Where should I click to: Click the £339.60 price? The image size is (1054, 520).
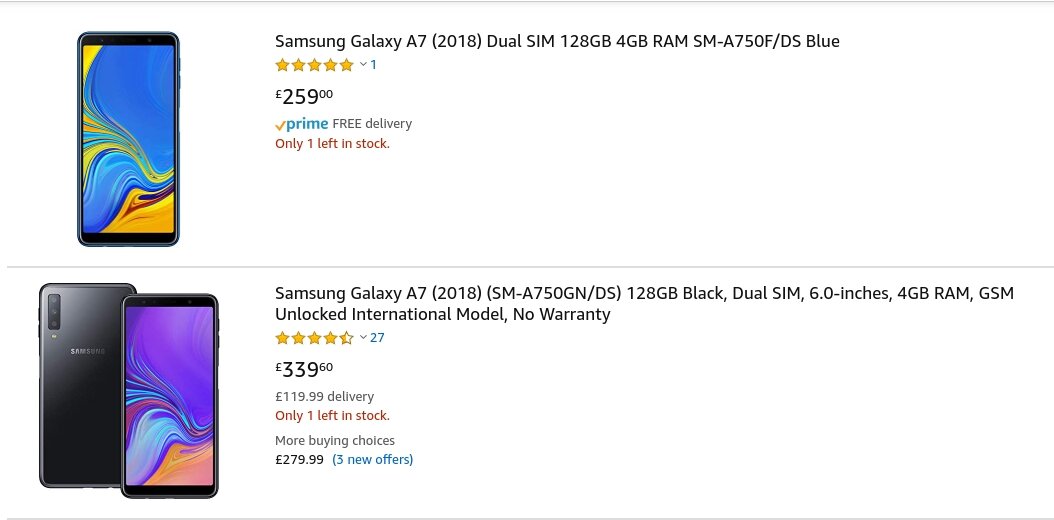[x=304, y=370]
